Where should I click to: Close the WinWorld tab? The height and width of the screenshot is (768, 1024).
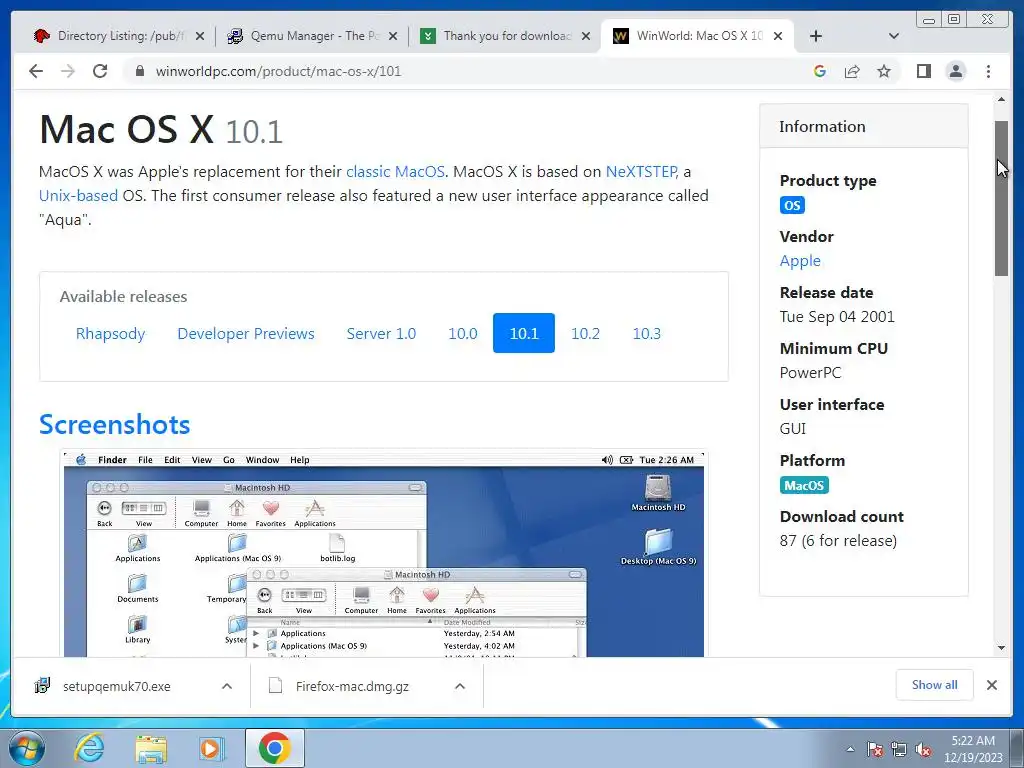click(778, 36)
